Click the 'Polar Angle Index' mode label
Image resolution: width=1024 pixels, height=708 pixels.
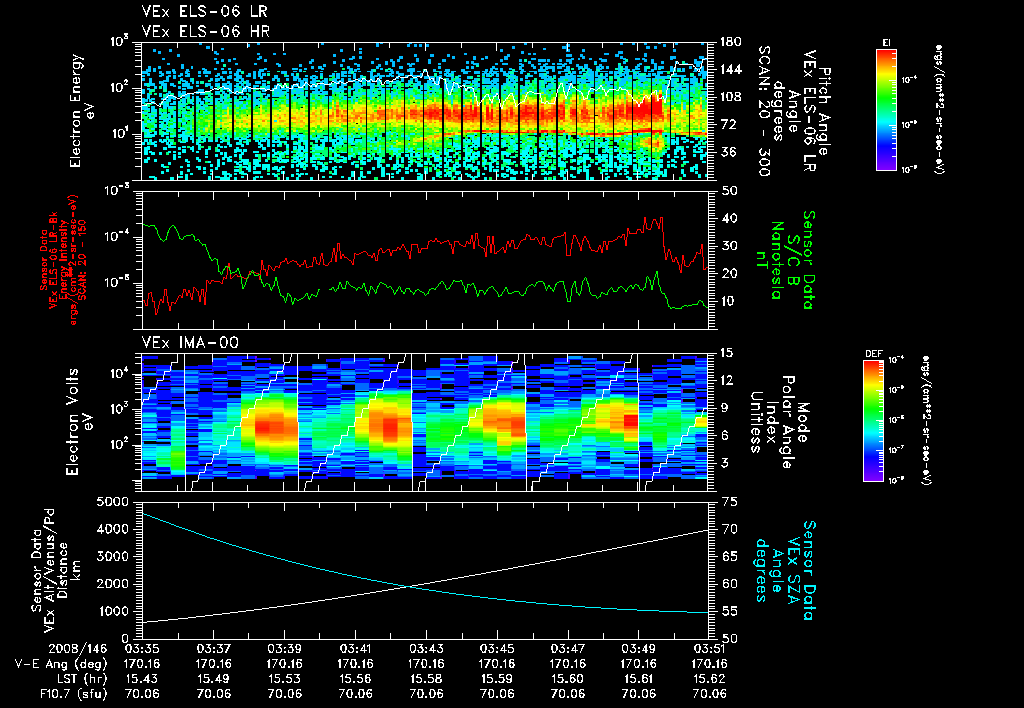(x=778, y=422)
